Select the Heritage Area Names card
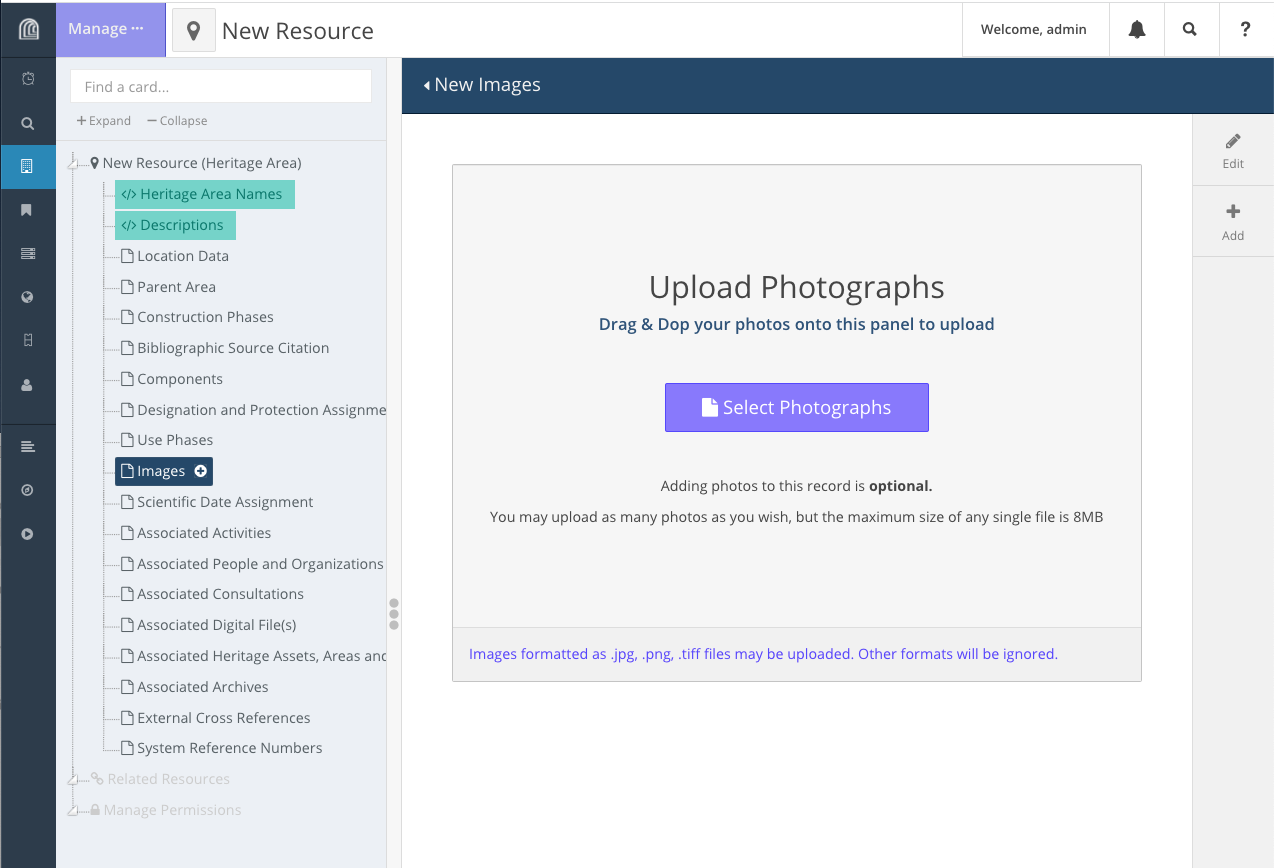 pos(204,194)
